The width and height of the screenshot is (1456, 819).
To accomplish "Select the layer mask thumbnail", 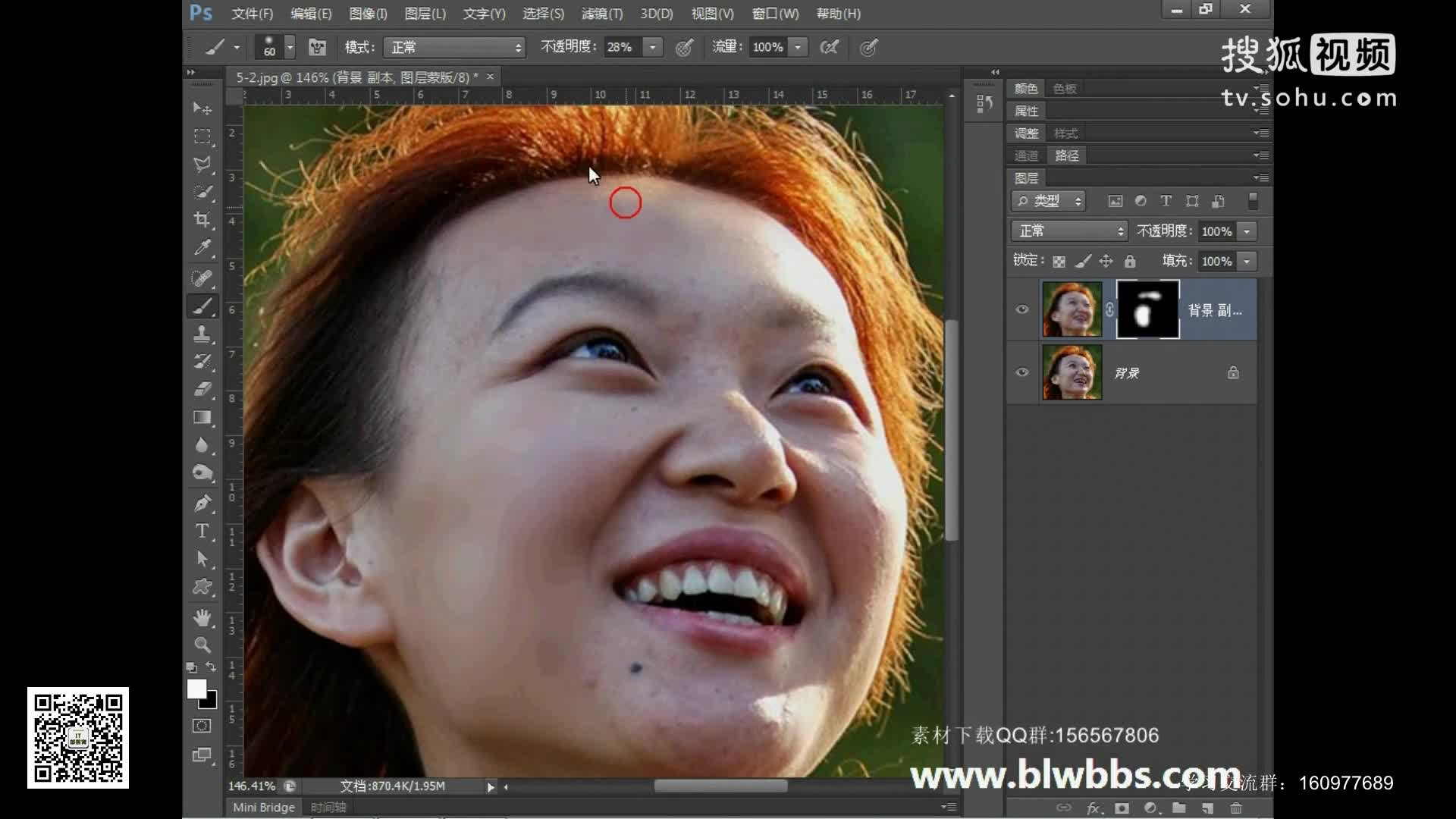I will pyautogui.click(x=1147, y=309).
